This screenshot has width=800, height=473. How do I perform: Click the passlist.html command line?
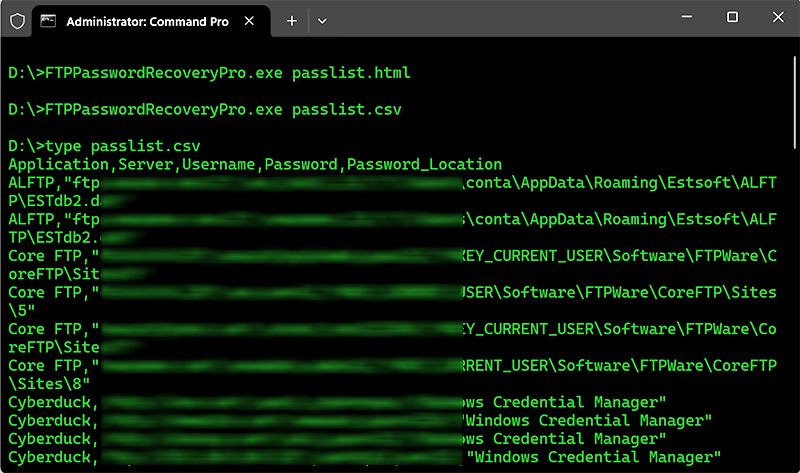point(209,73)
